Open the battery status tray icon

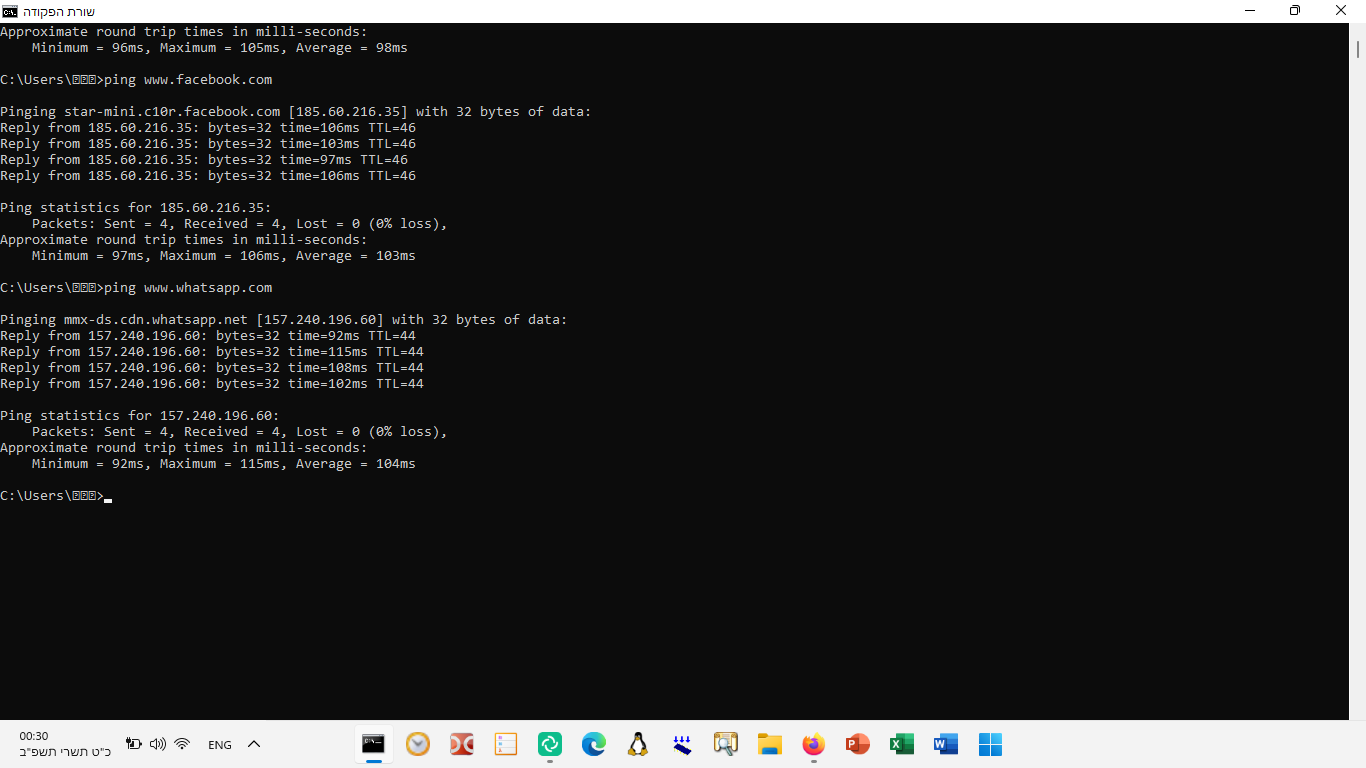click(134, 744)
